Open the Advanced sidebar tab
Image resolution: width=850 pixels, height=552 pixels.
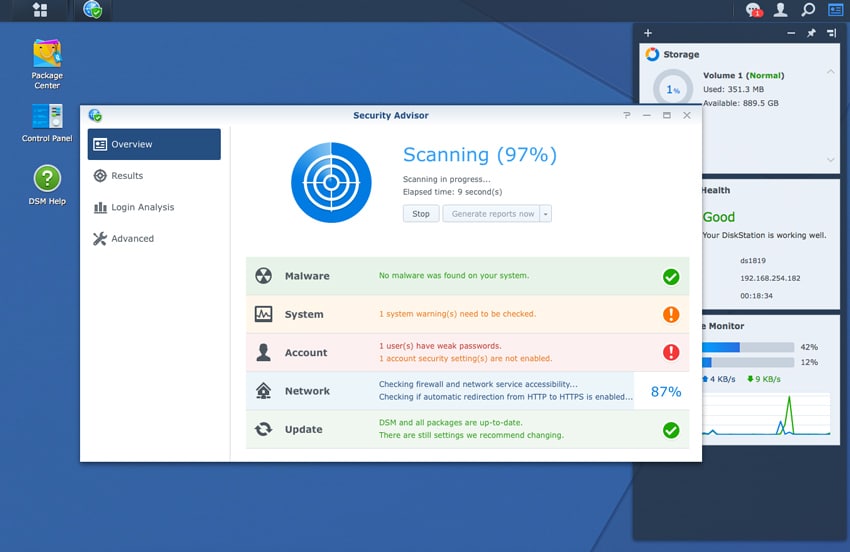click(154, 239)
